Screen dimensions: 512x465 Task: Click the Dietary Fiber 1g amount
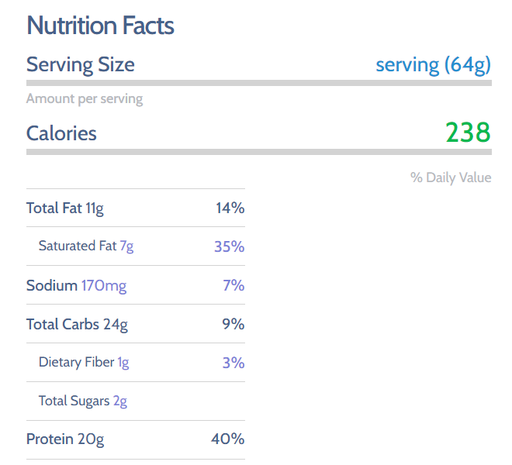click(123, 363)
